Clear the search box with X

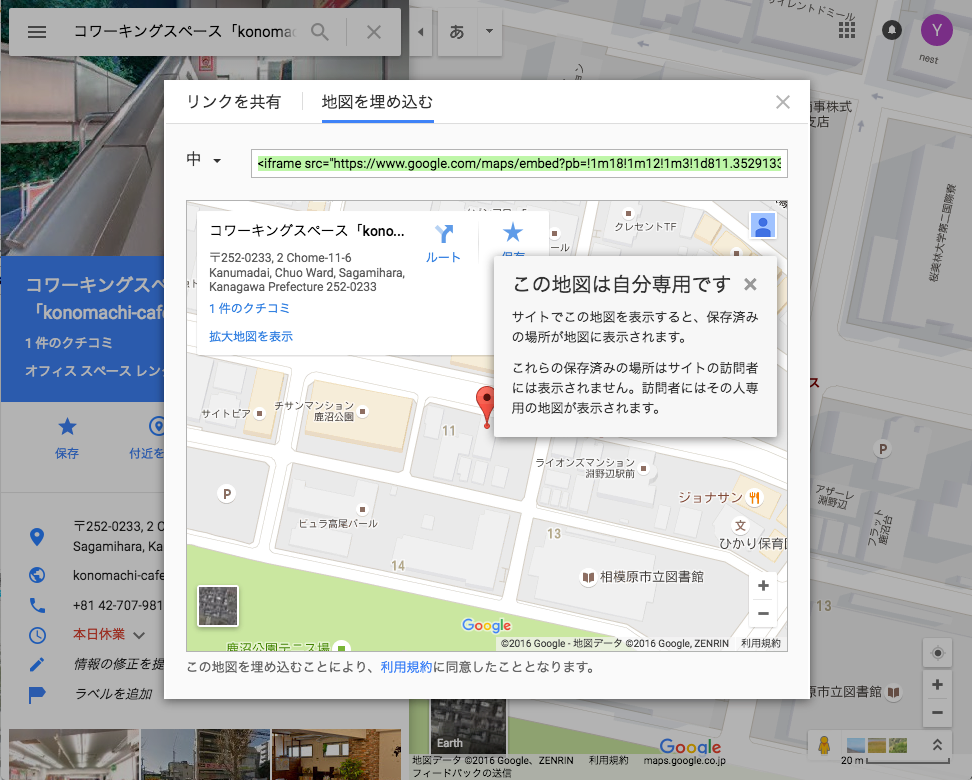click(374, 32)
